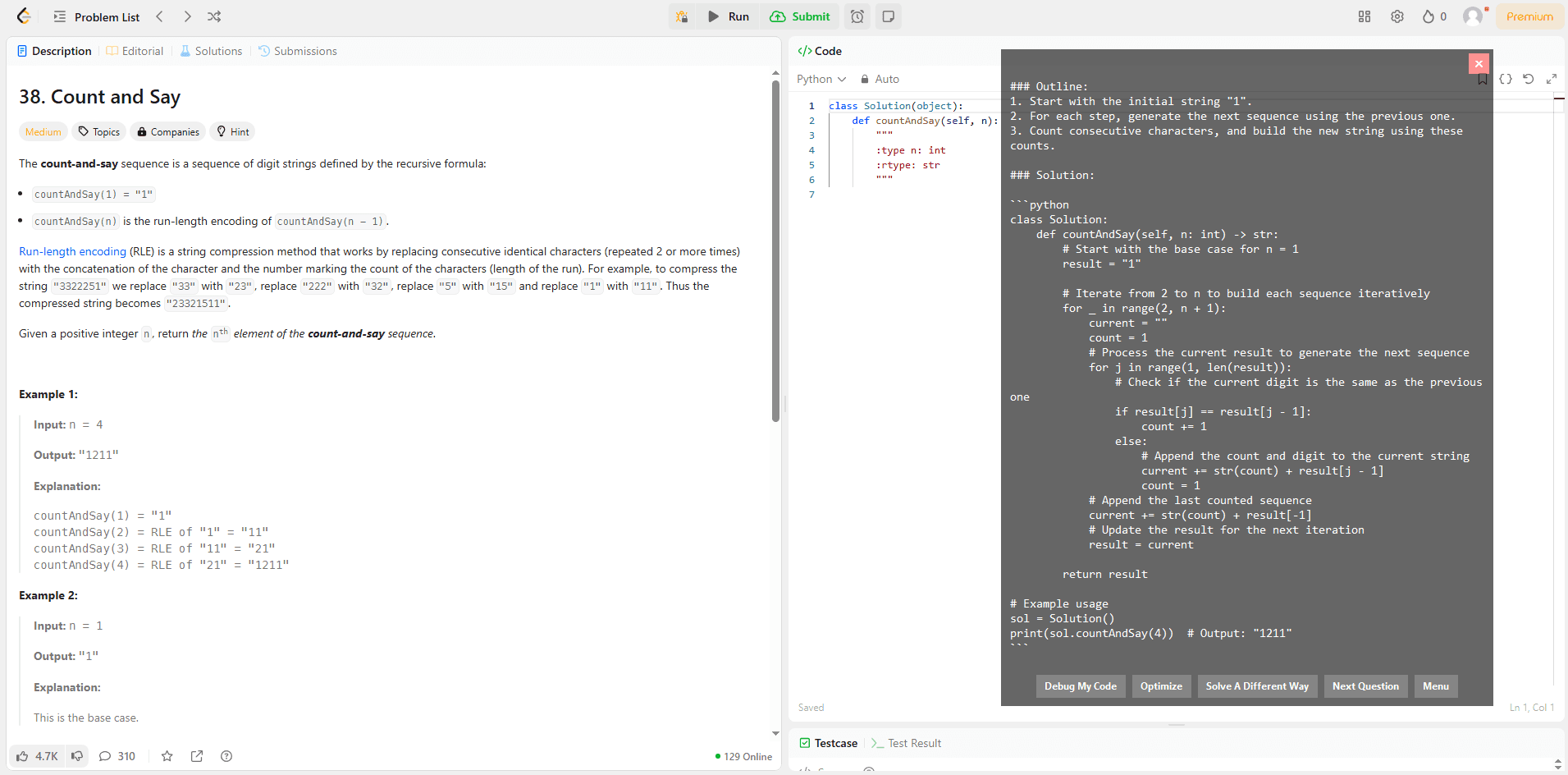The image size is (1568, 775).
Task: Show the Companies tag
Action: pyautogui.click(x=168, y=131)
